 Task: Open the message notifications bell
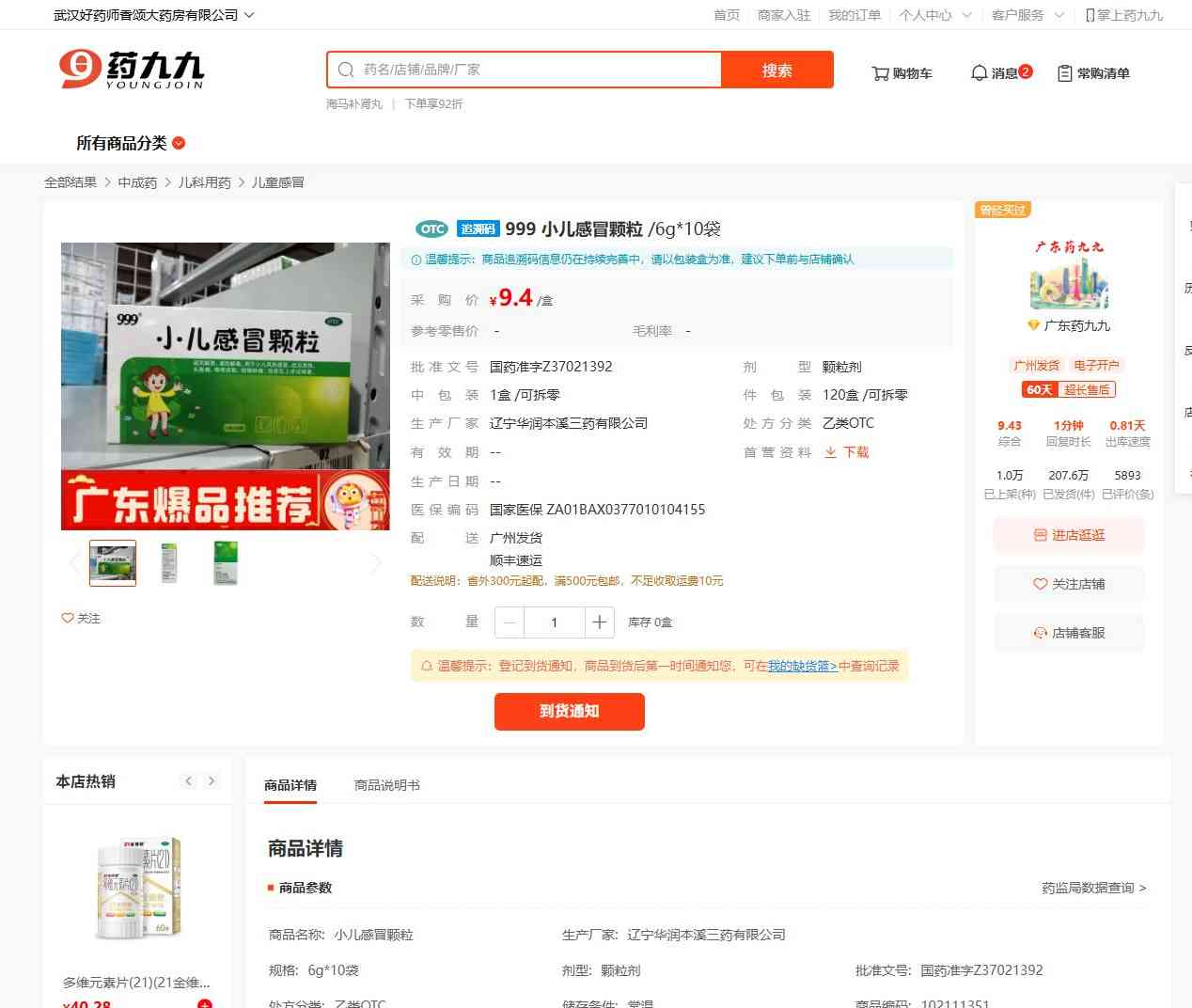[x=979, y=73]
